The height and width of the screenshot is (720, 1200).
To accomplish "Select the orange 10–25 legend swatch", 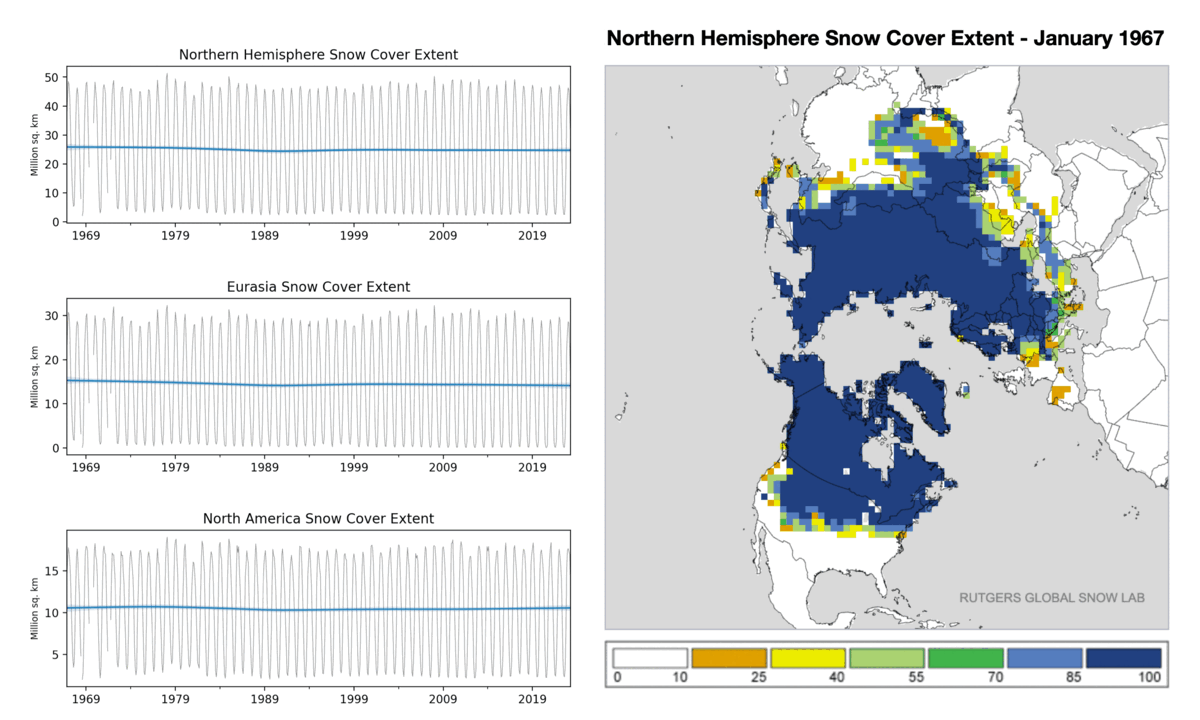I will coord(730,658).
